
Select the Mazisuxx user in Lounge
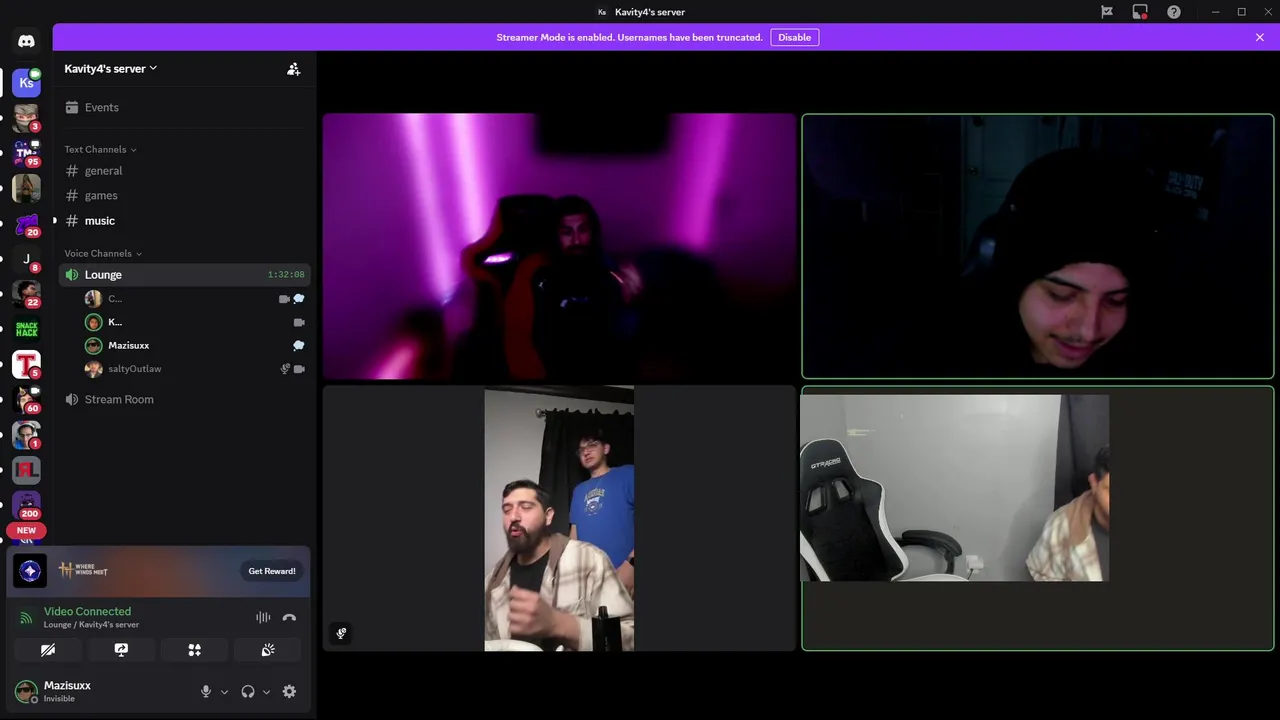pyautogui.click(x=195, y=345)
